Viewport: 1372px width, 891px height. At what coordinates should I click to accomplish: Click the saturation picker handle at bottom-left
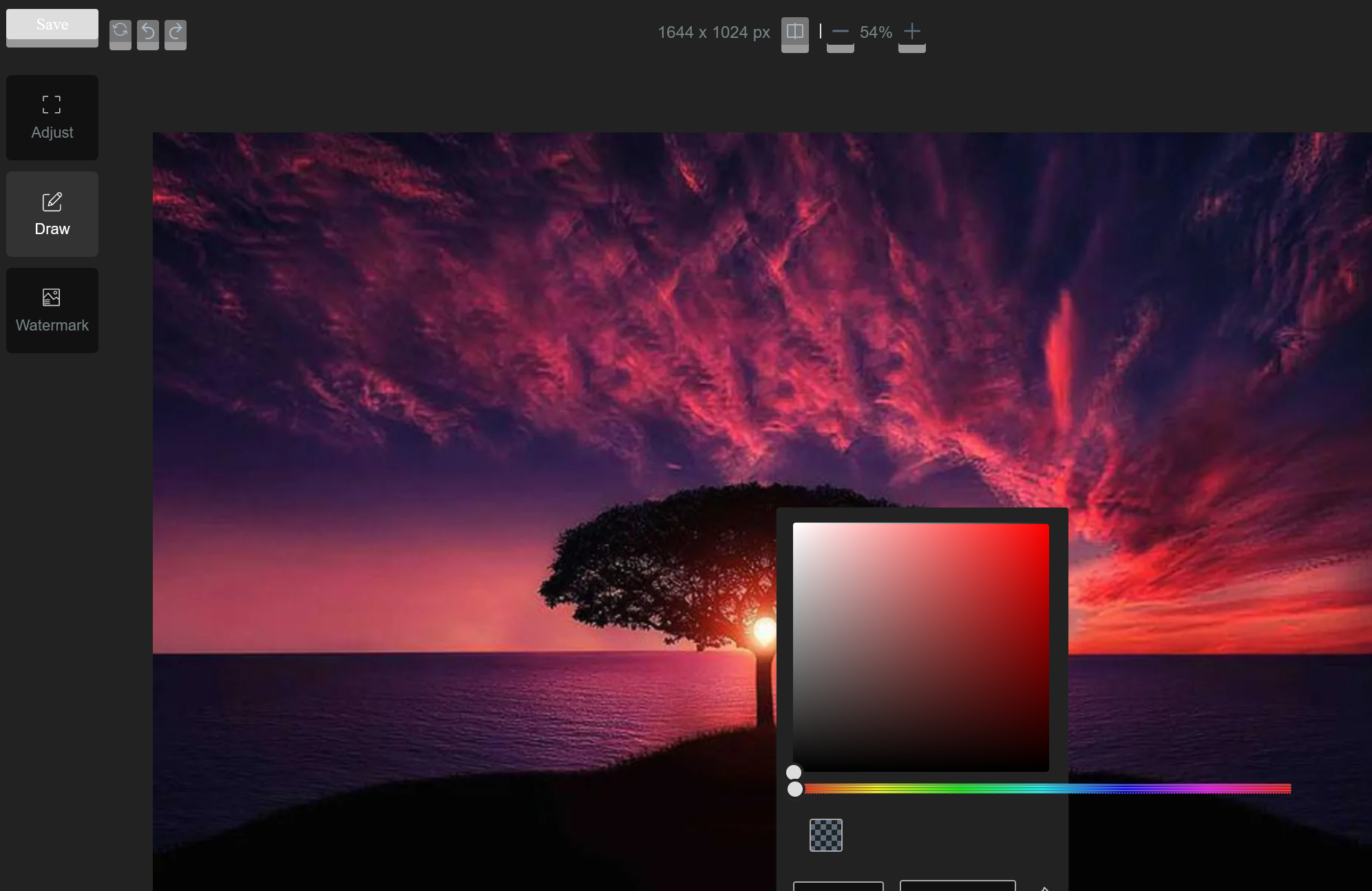pos(794,773)
